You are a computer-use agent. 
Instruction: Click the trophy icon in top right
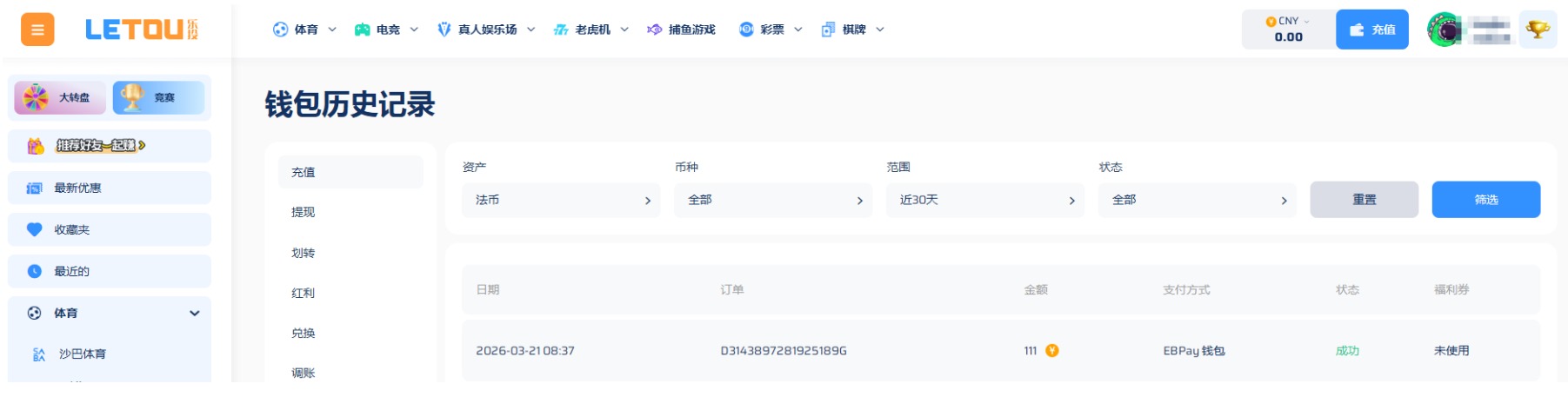(x=1538, y=30)
